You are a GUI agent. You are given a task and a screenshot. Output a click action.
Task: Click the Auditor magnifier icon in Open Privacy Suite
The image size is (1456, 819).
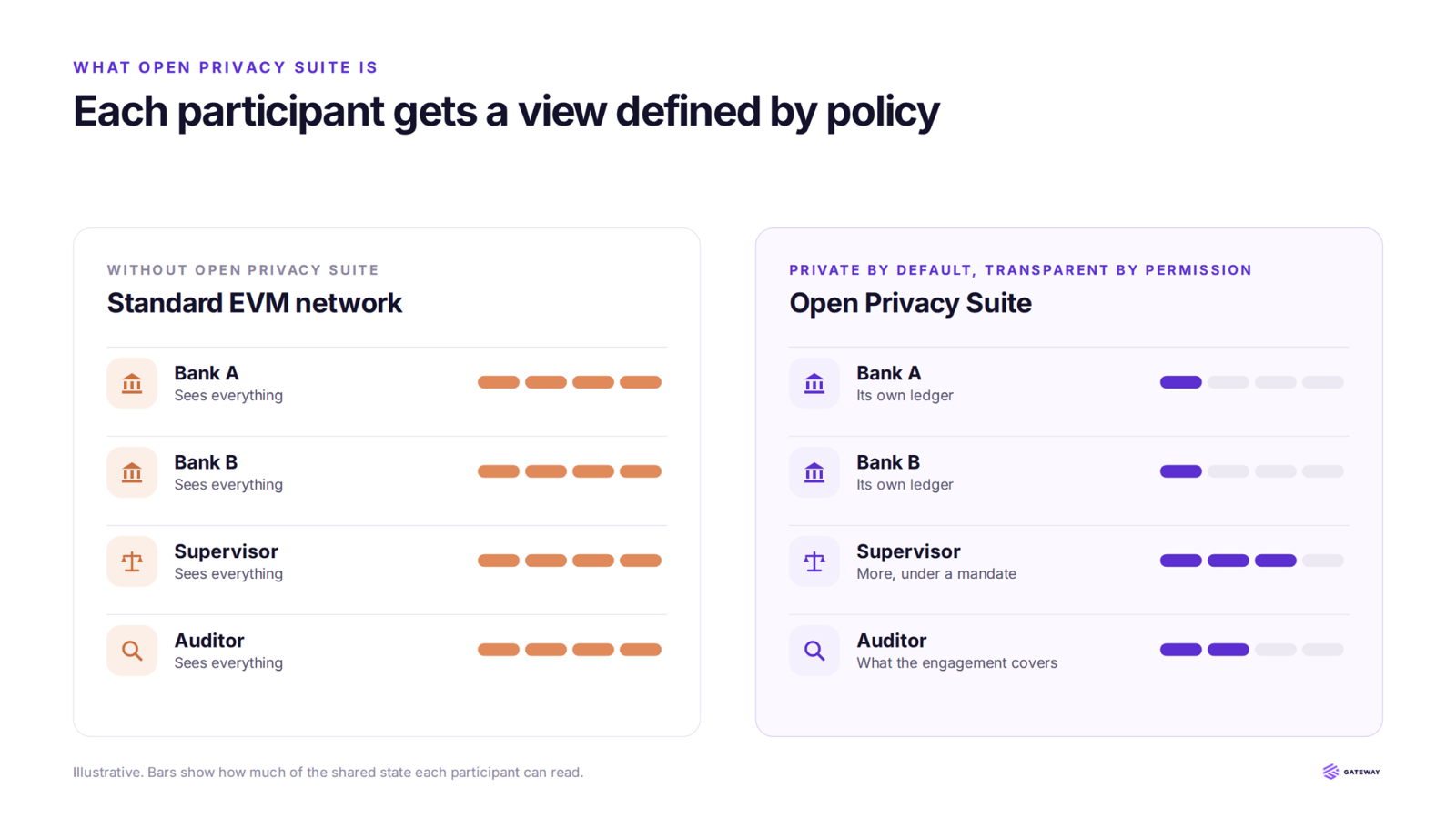tap(814, 651)
